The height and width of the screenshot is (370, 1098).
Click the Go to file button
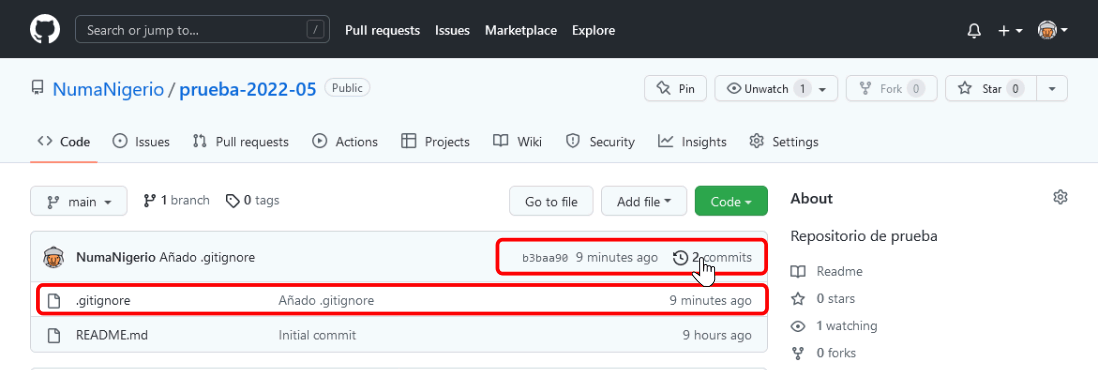point(551,201)
